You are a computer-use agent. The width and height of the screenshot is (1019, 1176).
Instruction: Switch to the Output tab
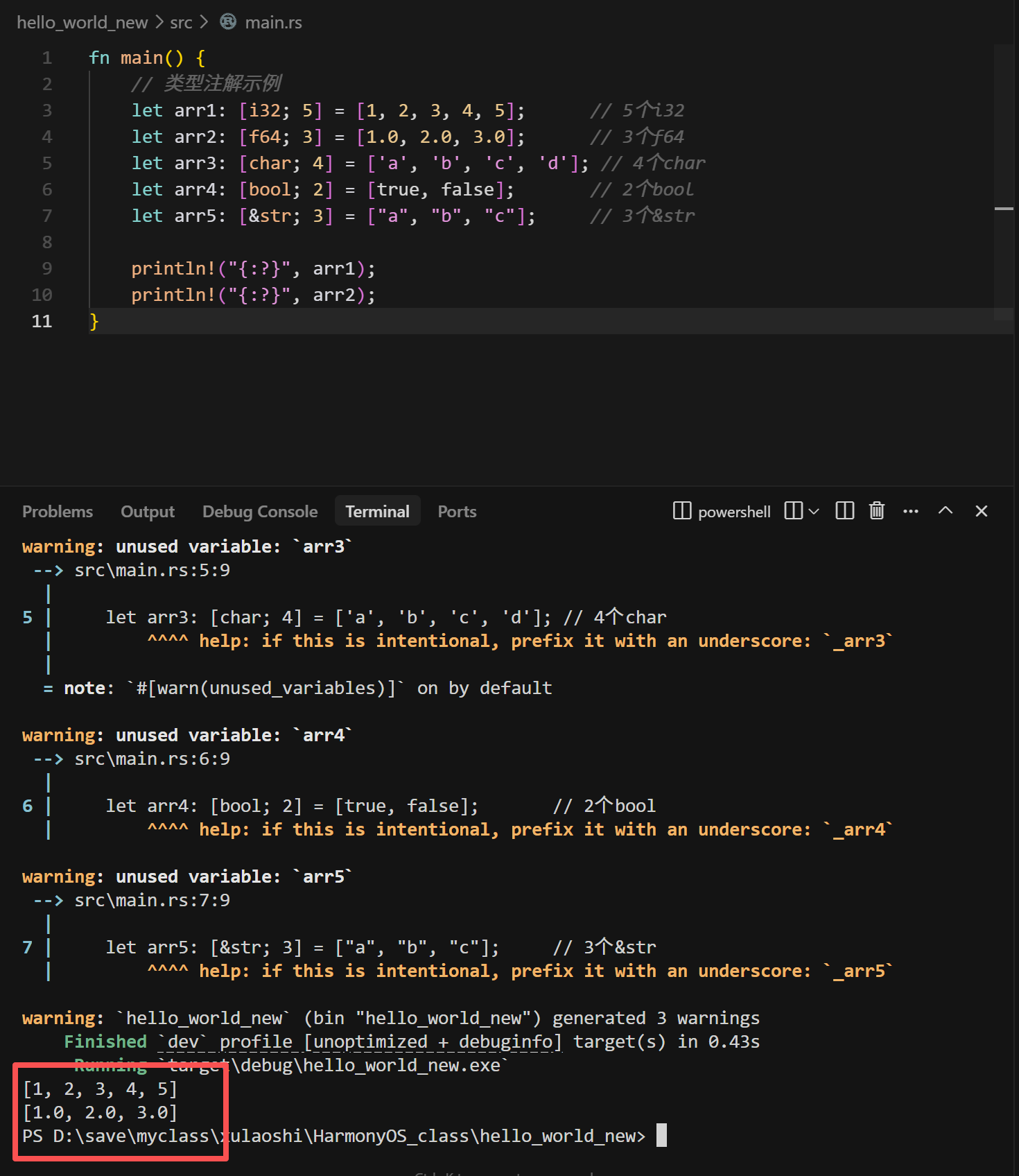(x=148, y=512)
